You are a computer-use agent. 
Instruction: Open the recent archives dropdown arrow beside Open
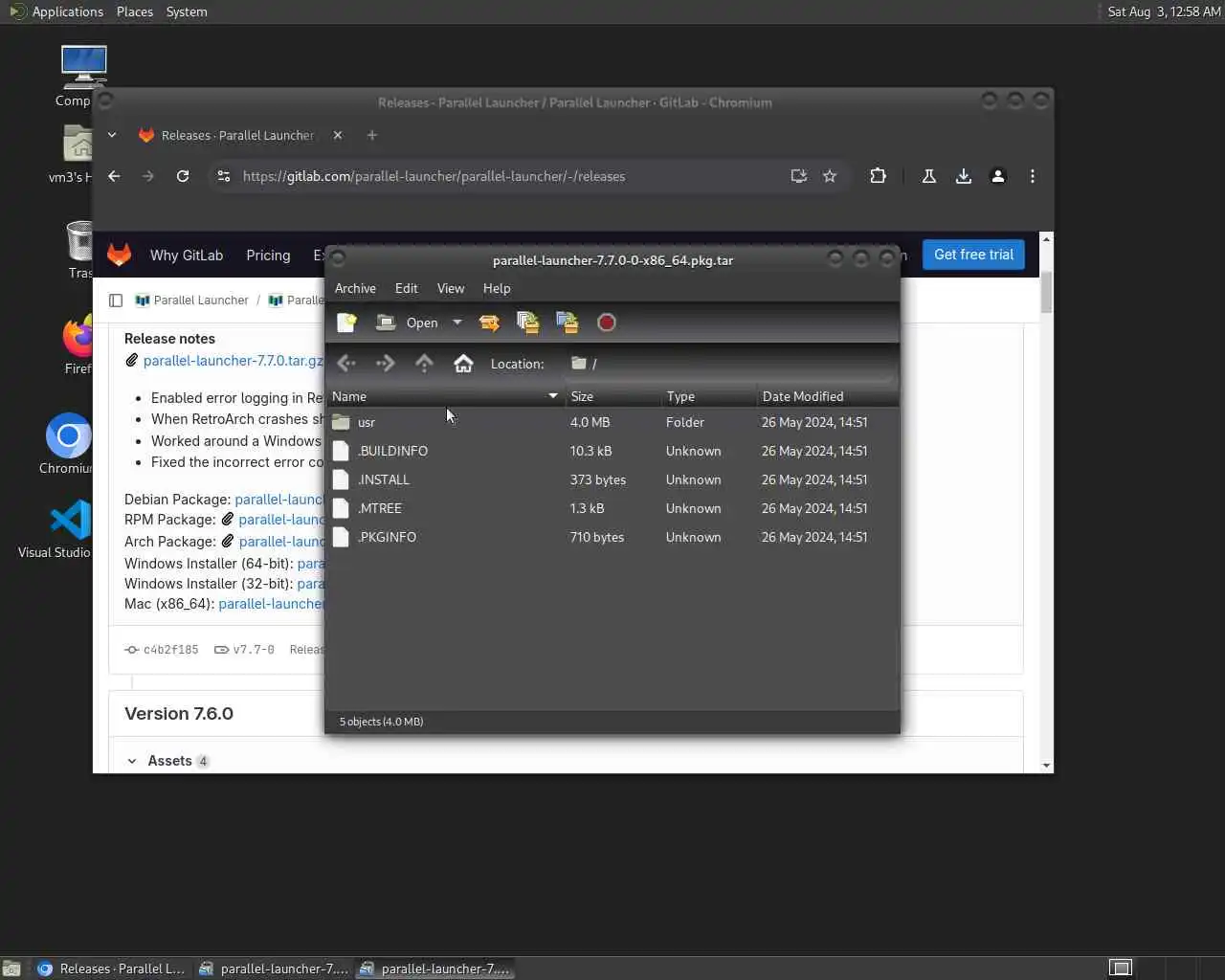click(x=457, y=323)
